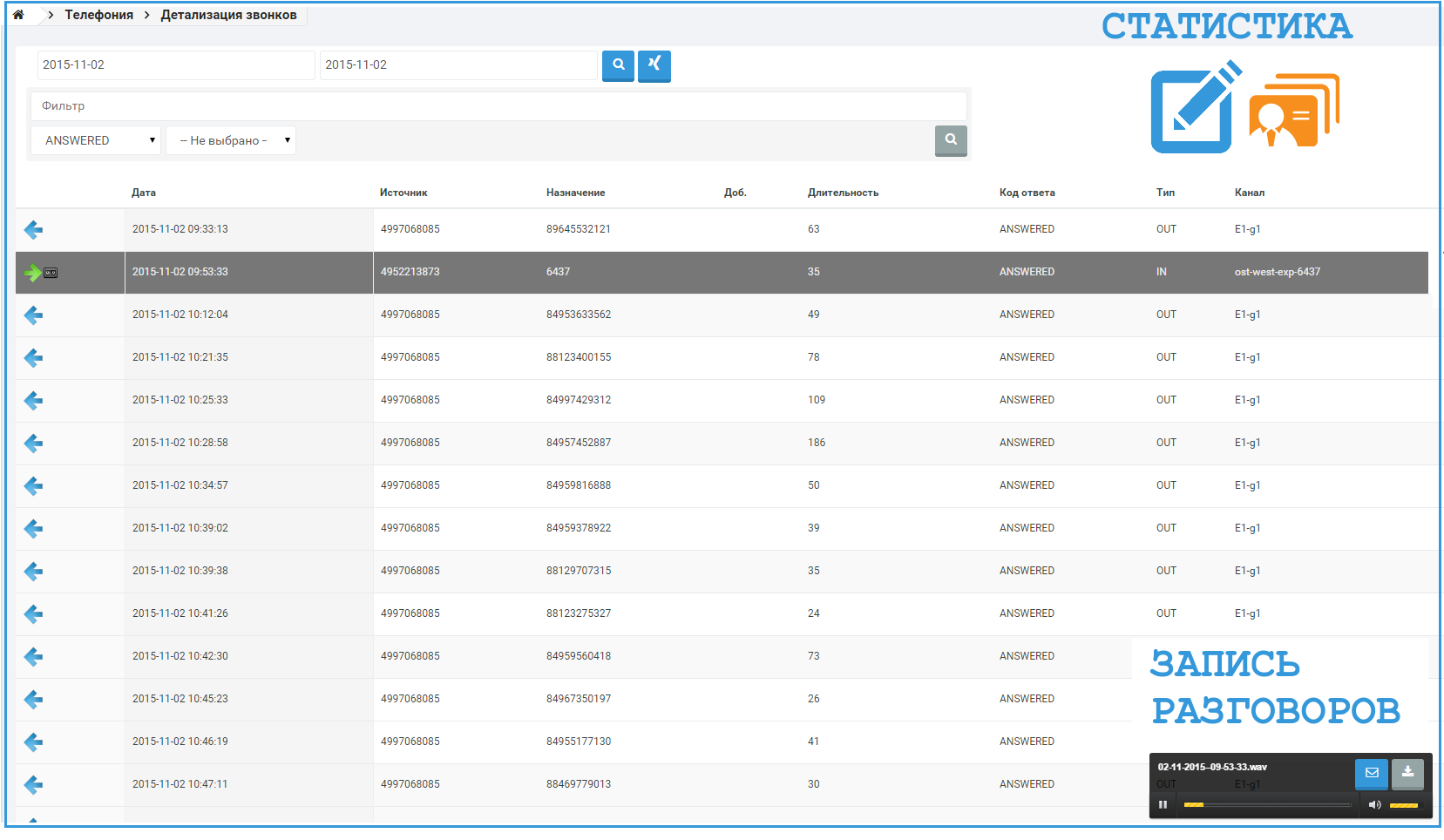Viewport: 1444px width, 840px height.
Task: Open the Телефония breadcrumb
Action: 99,15
